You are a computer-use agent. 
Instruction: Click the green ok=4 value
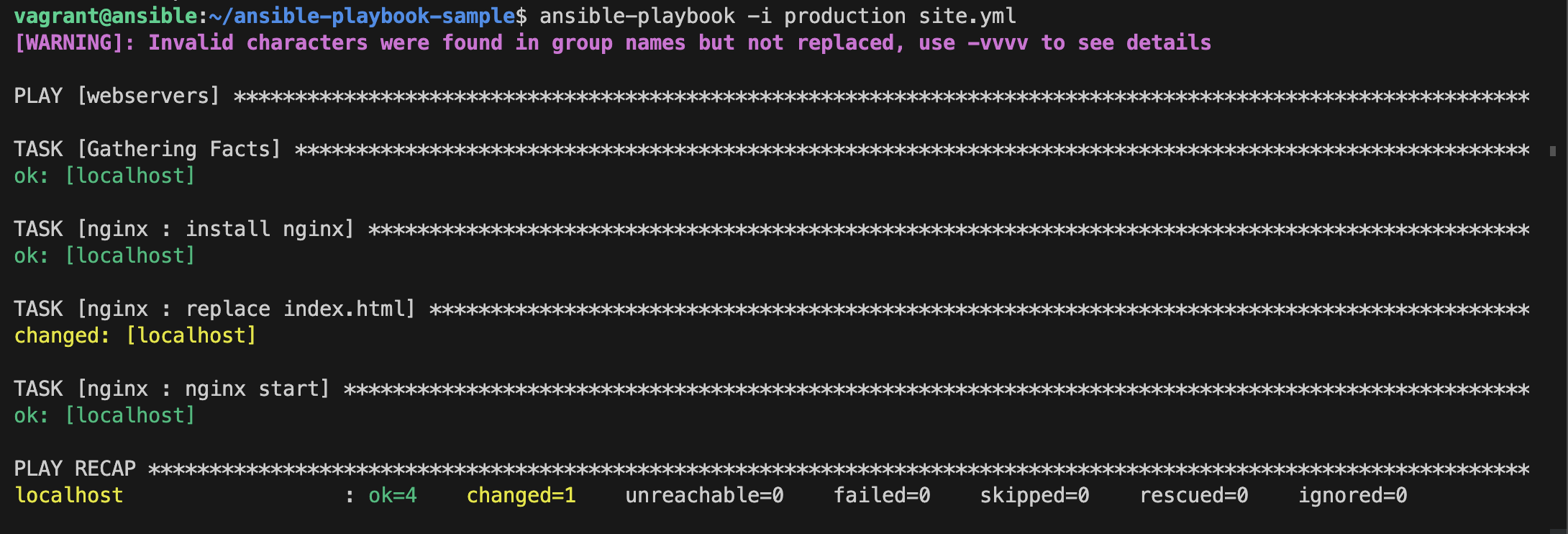tap(393, 495)
